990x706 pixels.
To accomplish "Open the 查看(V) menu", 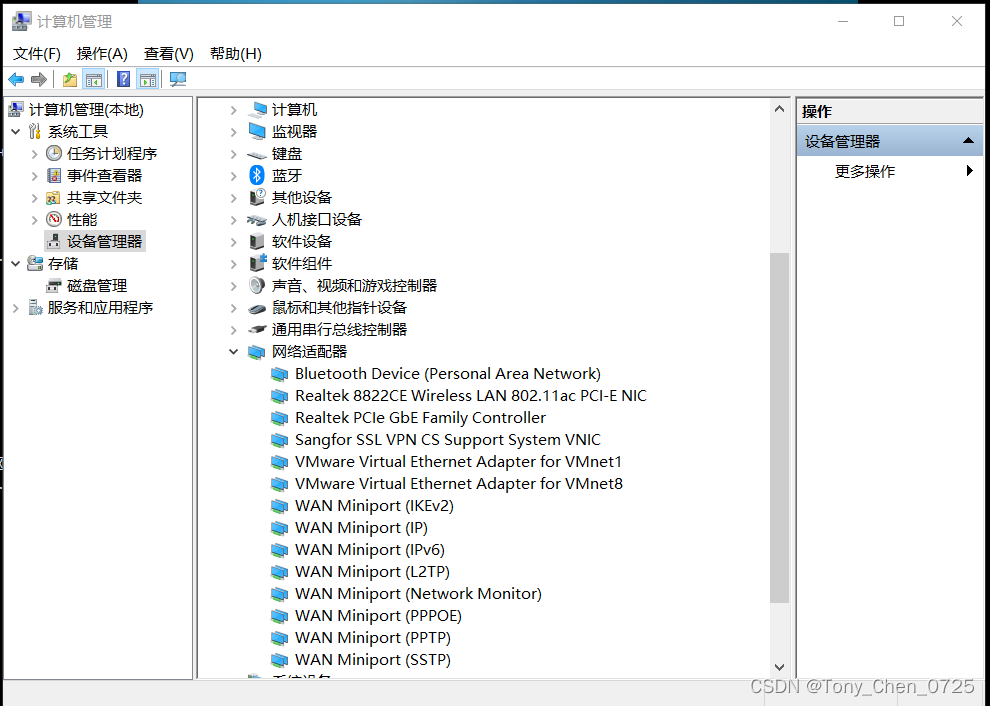I will point(169,54).
